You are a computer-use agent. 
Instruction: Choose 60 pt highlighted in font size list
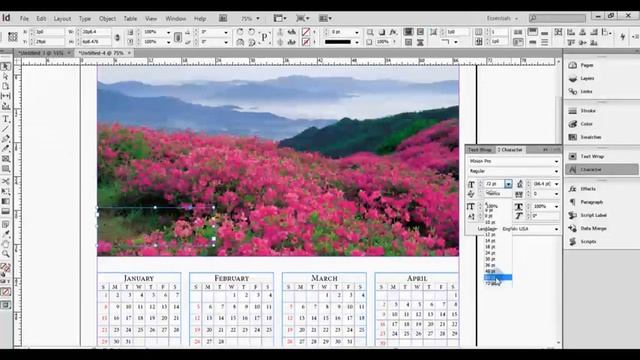point(498,278)
